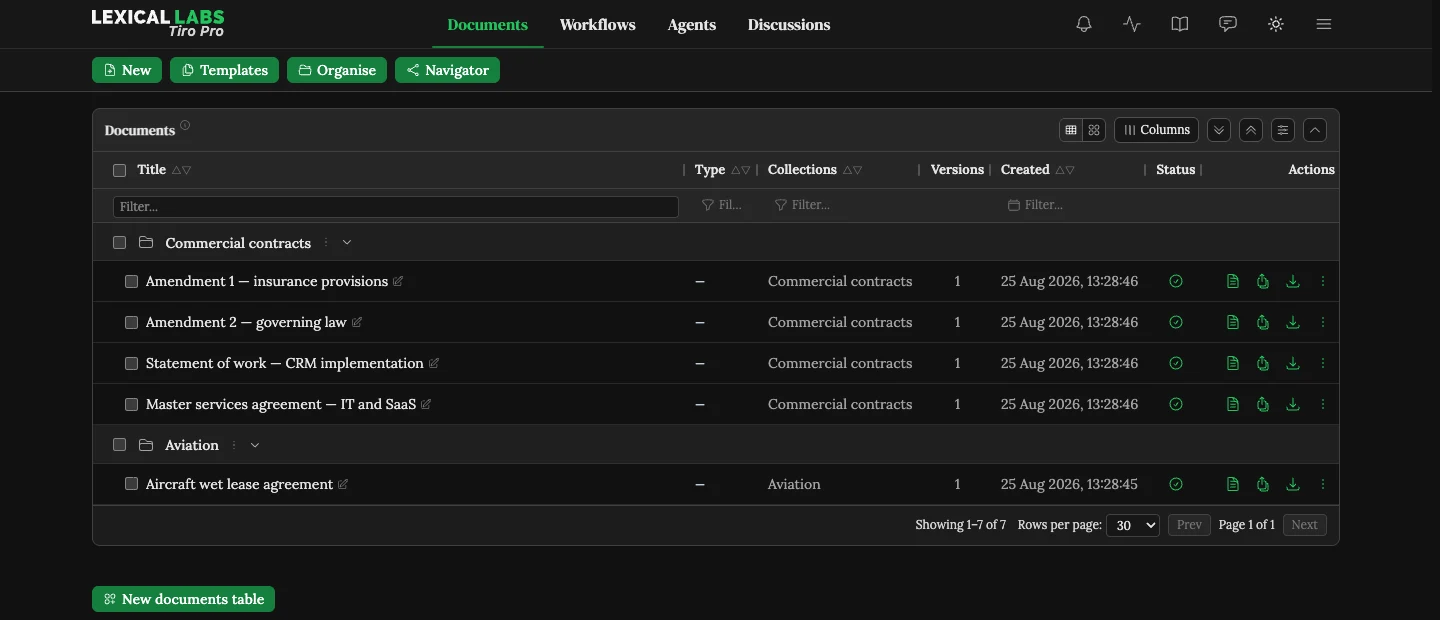This screenshot has width=1440, height=620.
Task: Click share icon for Master services agreement row
Action: 1263,405
